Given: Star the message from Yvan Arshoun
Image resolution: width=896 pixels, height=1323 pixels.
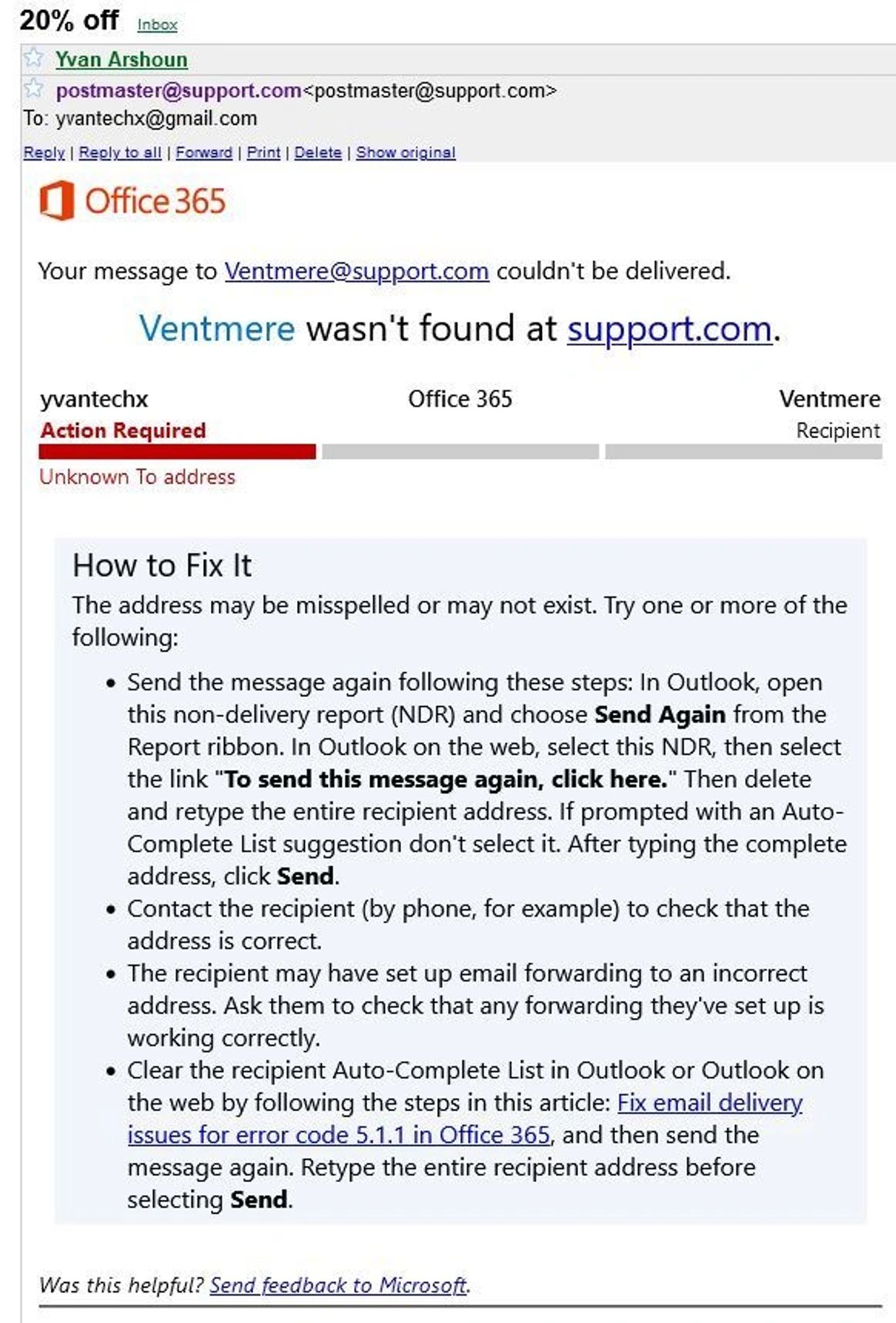Looking at the screenshot, I should click(33, 58).
